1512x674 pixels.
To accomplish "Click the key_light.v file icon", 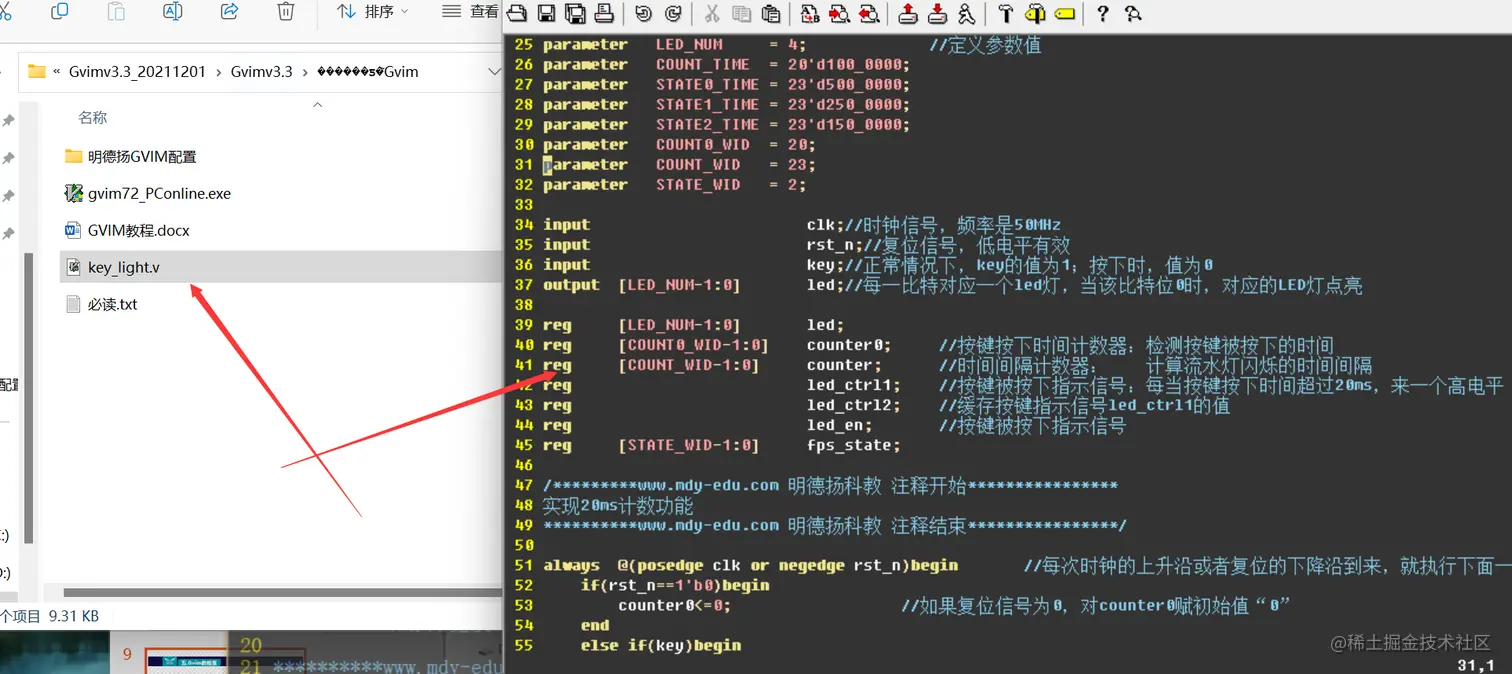I will 73,267.
